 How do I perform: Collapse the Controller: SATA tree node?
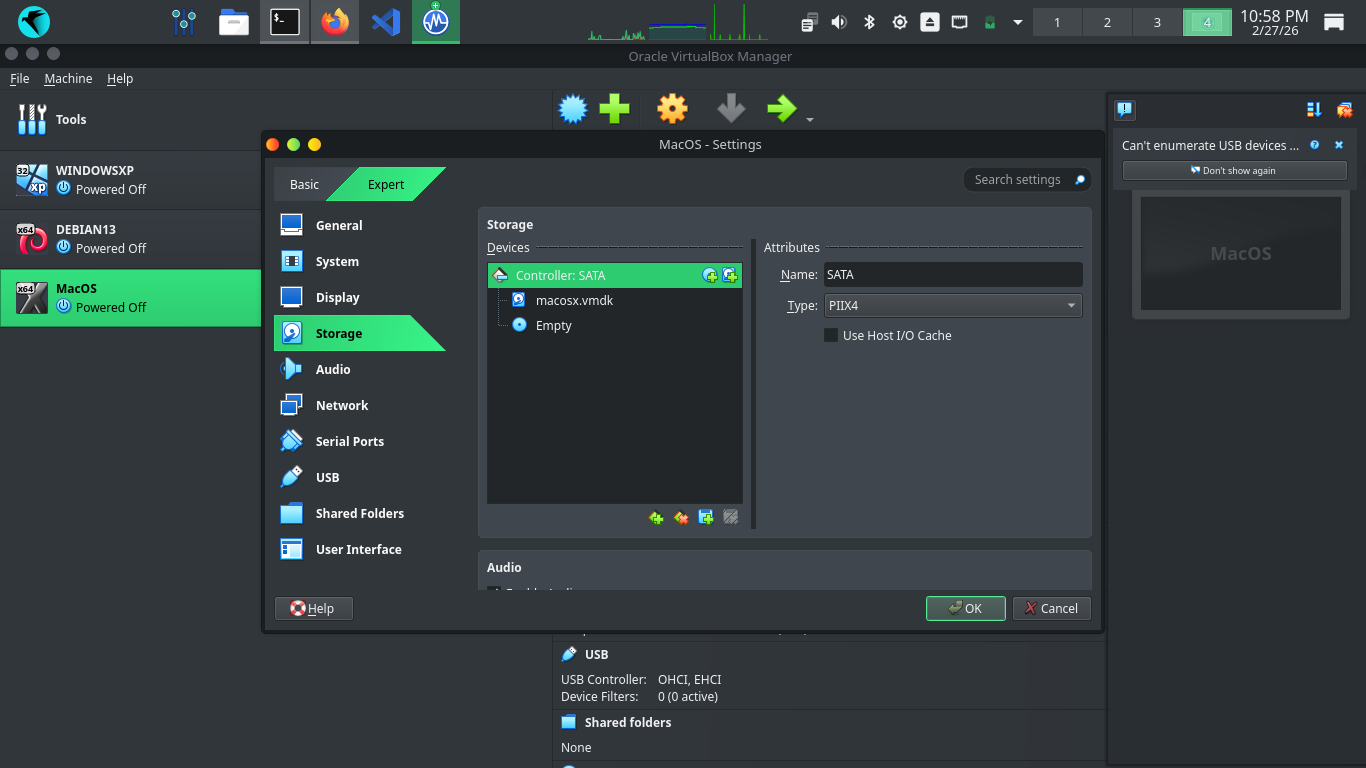click(500, 275)
